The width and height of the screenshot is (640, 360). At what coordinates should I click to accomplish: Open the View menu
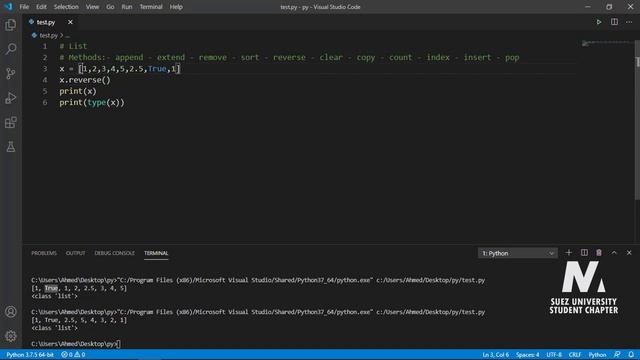click(92, 7)
